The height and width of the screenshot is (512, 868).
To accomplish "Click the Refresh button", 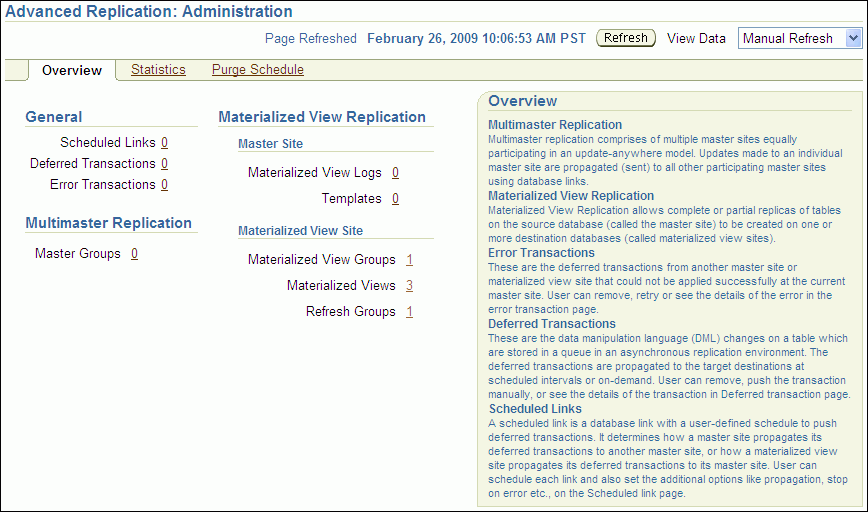I will [x=626, y=38].
